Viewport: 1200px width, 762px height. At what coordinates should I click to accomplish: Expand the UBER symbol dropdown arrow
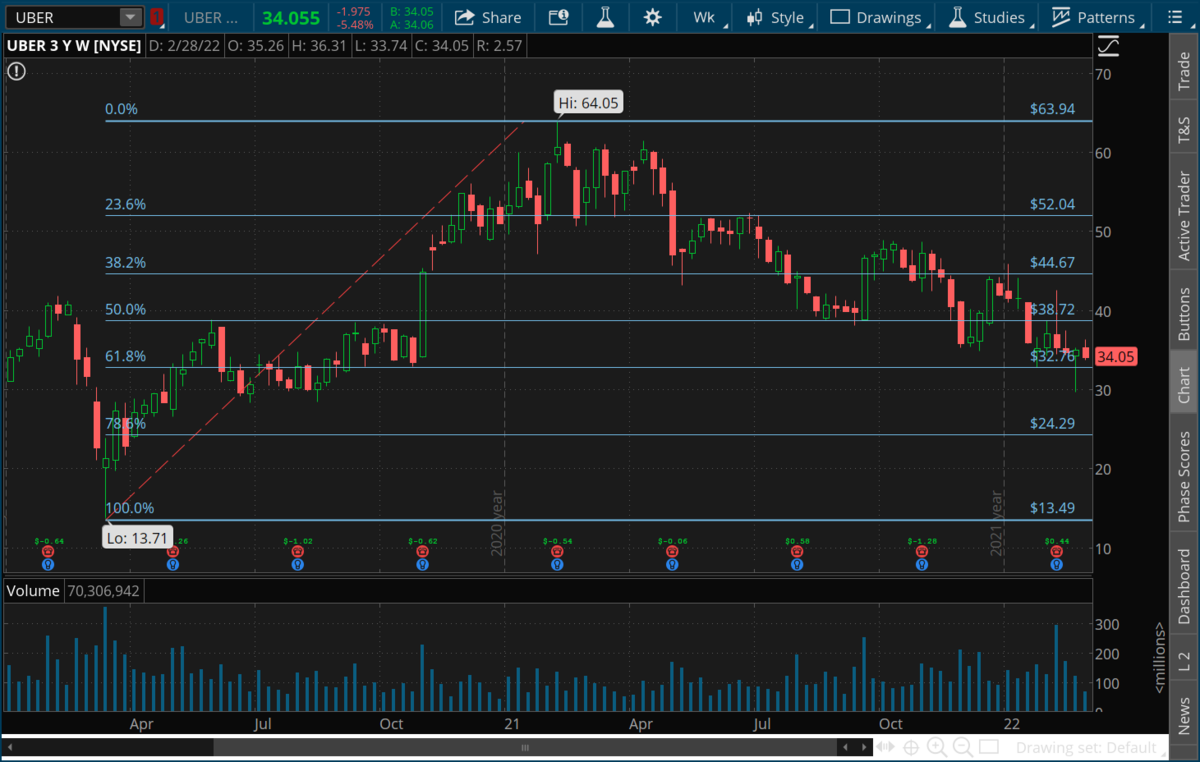[131, 17]
